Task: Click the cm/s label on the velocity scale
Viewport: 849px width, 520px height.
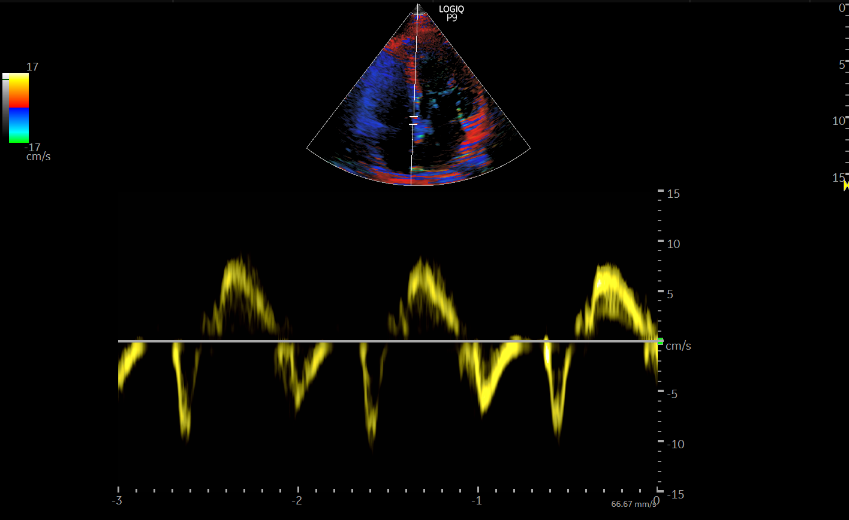Action: click(678, 346)
